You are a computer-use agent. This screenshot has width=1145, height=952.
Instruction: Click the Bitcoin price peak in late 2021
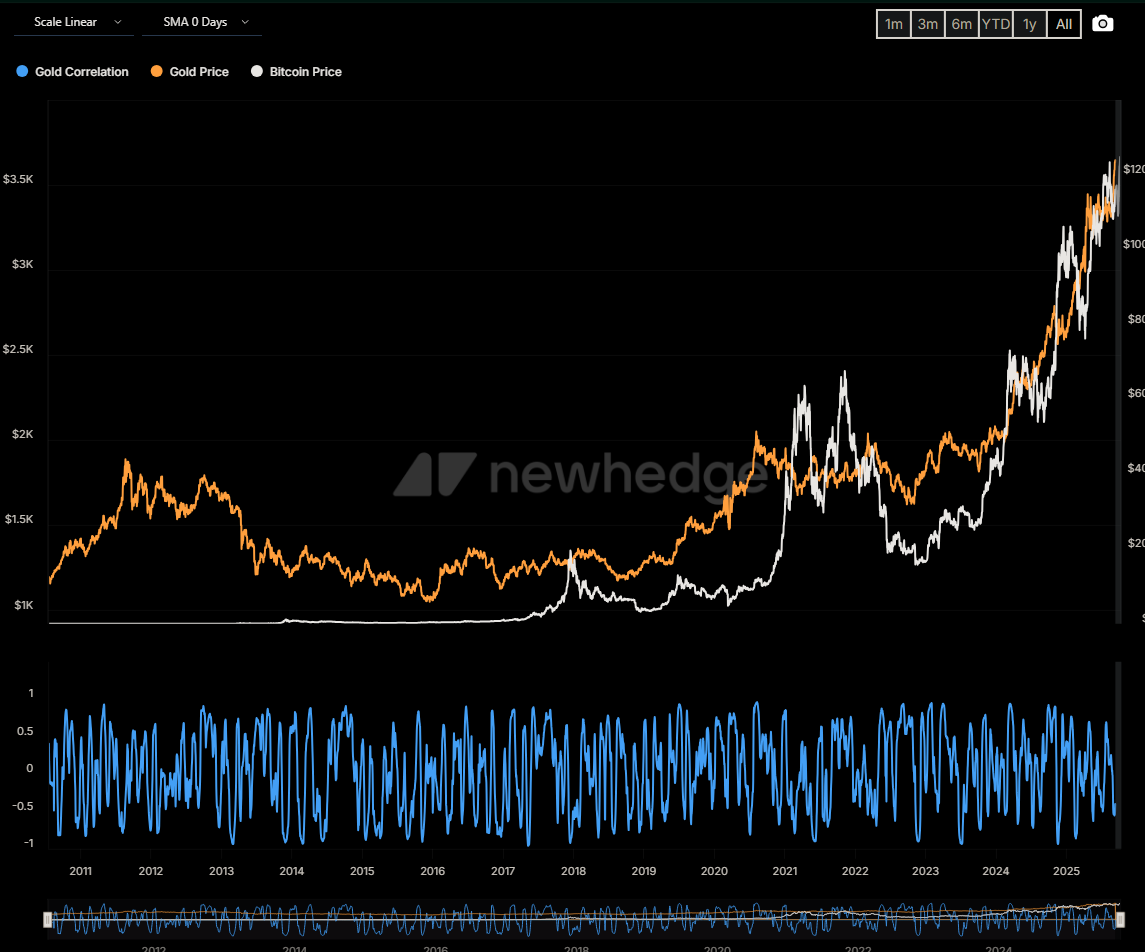[x=845, y=373]
